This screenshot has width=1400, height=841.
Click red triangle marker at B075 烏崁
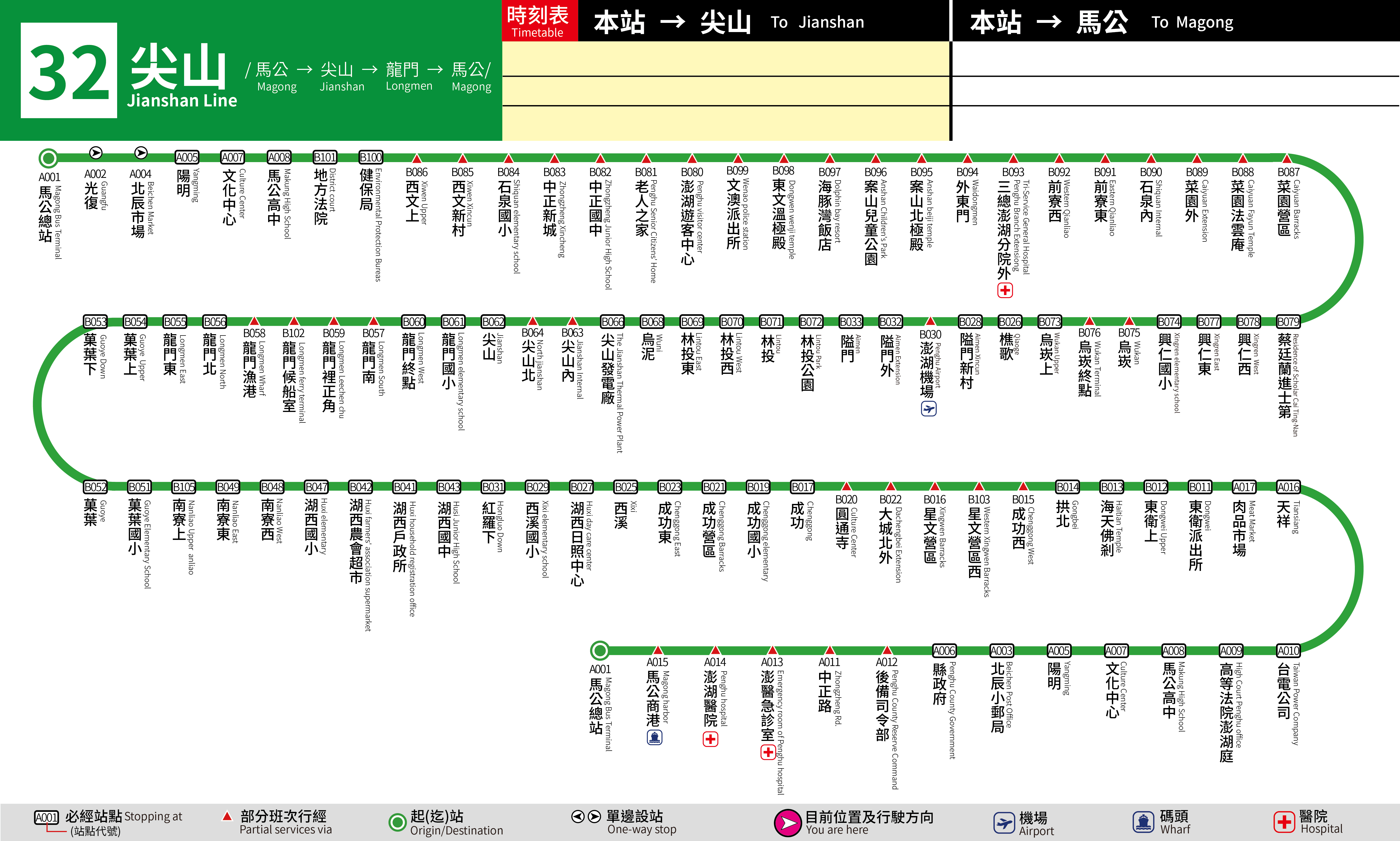[1129, 321]
